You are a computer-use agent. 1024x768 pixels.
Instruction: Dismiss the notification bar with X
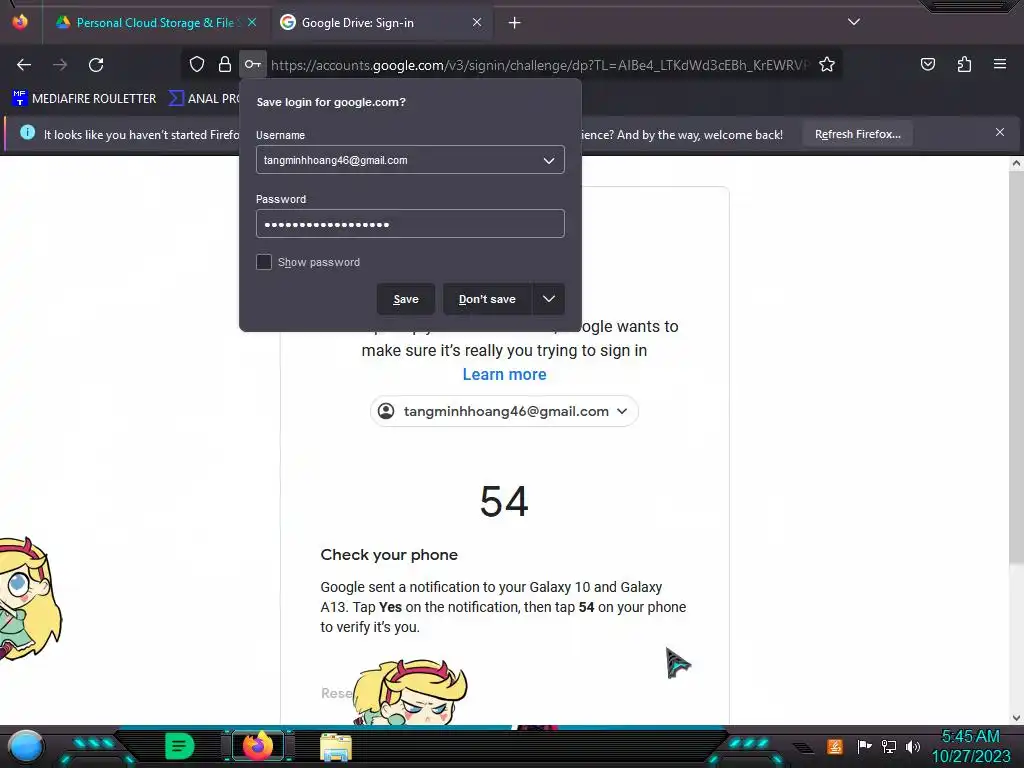(1000, 133)
